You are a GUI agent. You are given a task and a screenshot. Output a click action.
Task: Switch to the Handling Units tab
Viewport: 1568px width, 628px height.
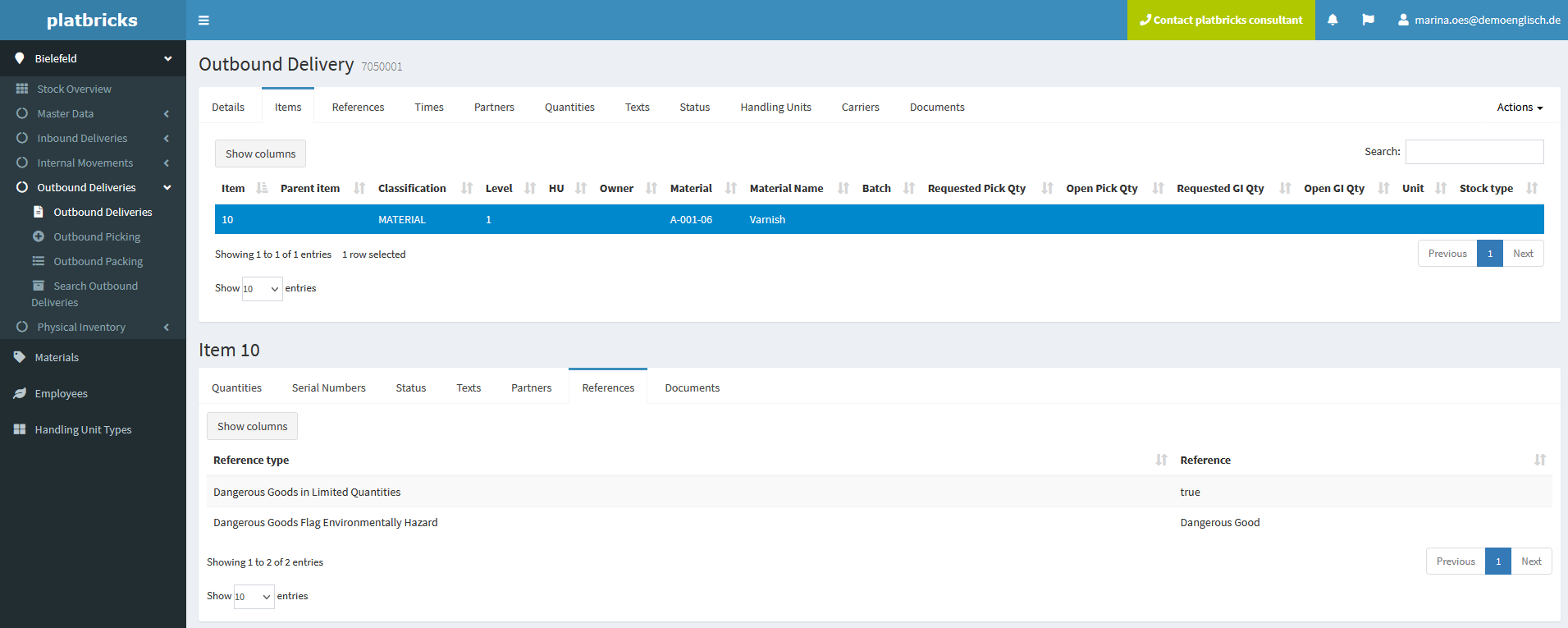[775, 108]
